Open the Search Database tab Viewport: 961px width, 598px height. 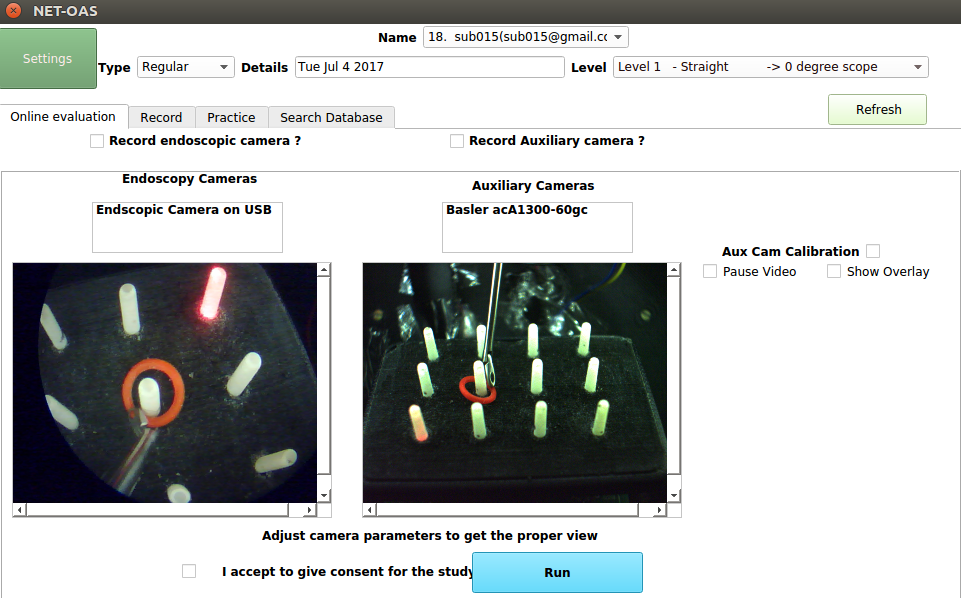click(x=331, y=118)
